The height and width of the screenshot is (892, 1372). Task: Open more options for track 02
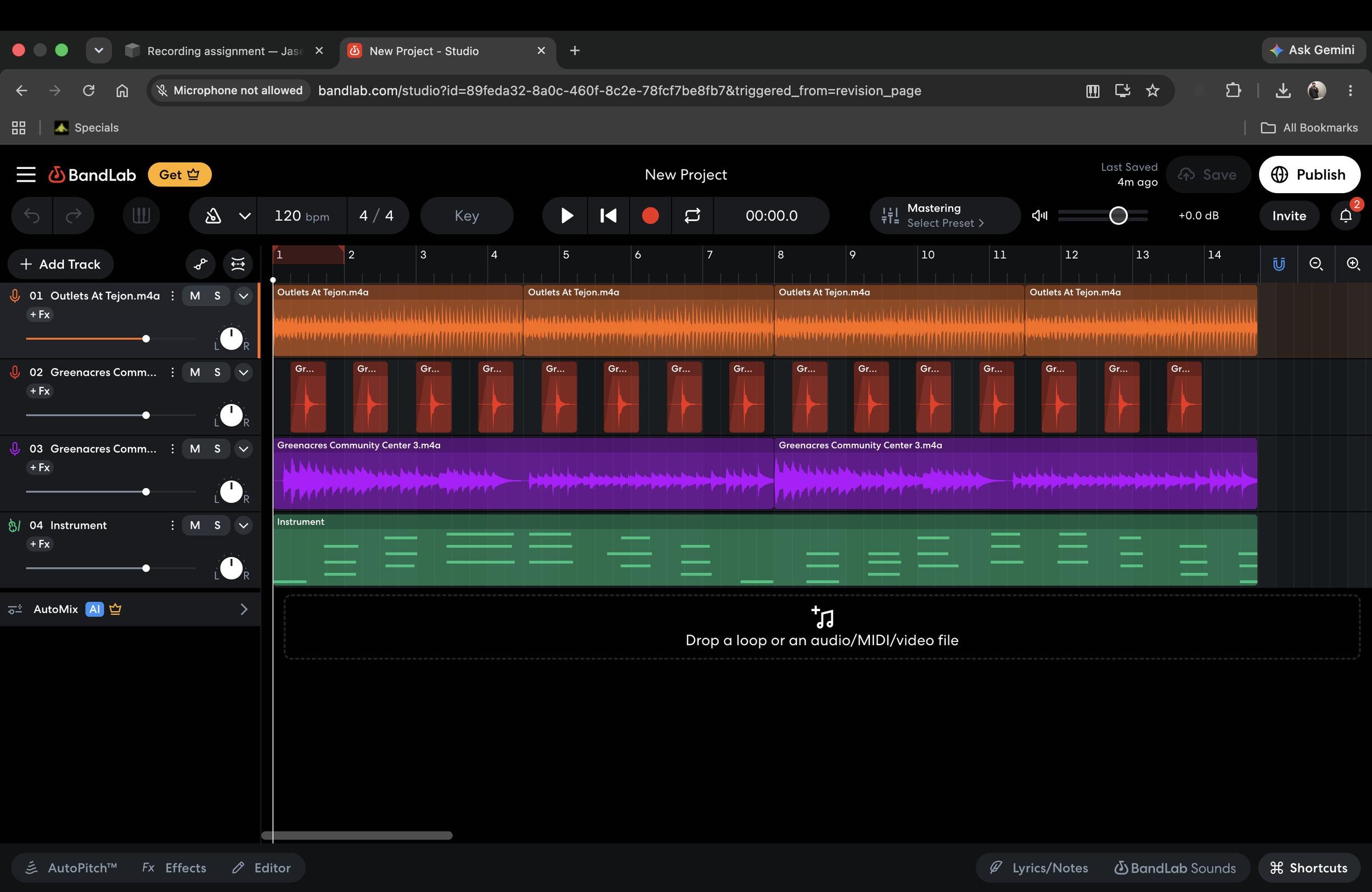(x=172, y=372)
